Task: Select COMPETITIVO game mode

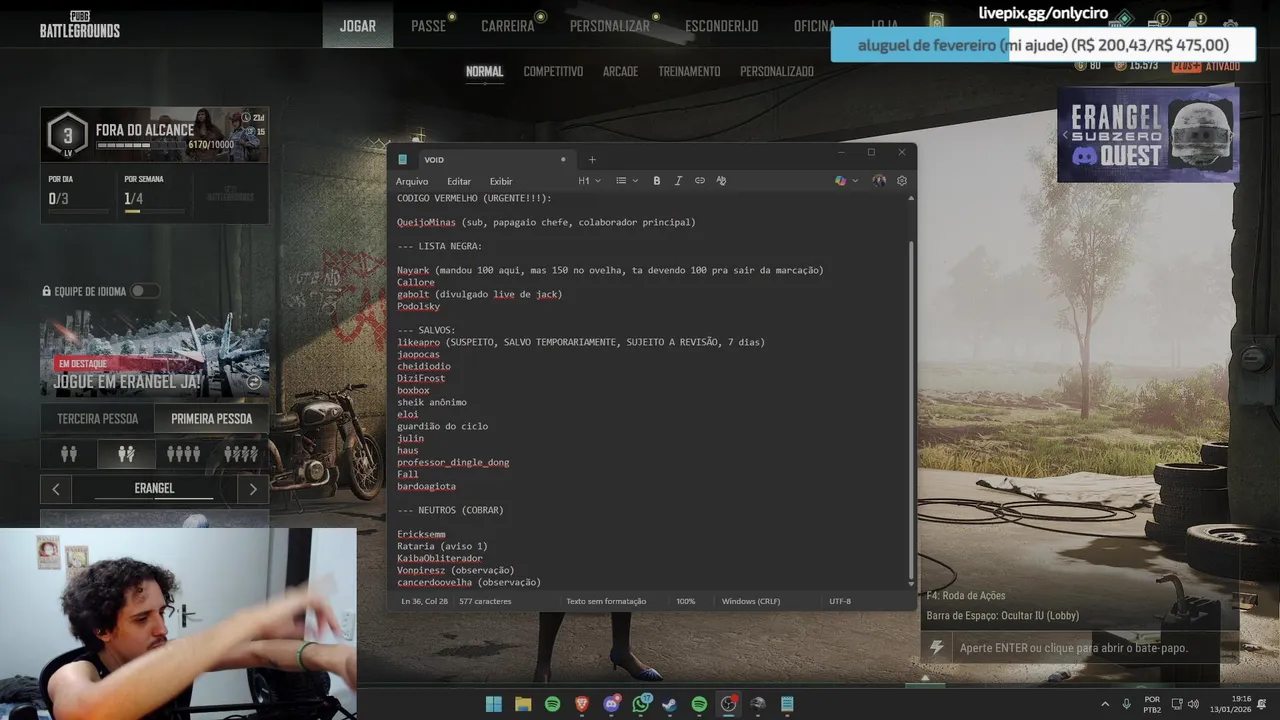Action: (553, 72)
